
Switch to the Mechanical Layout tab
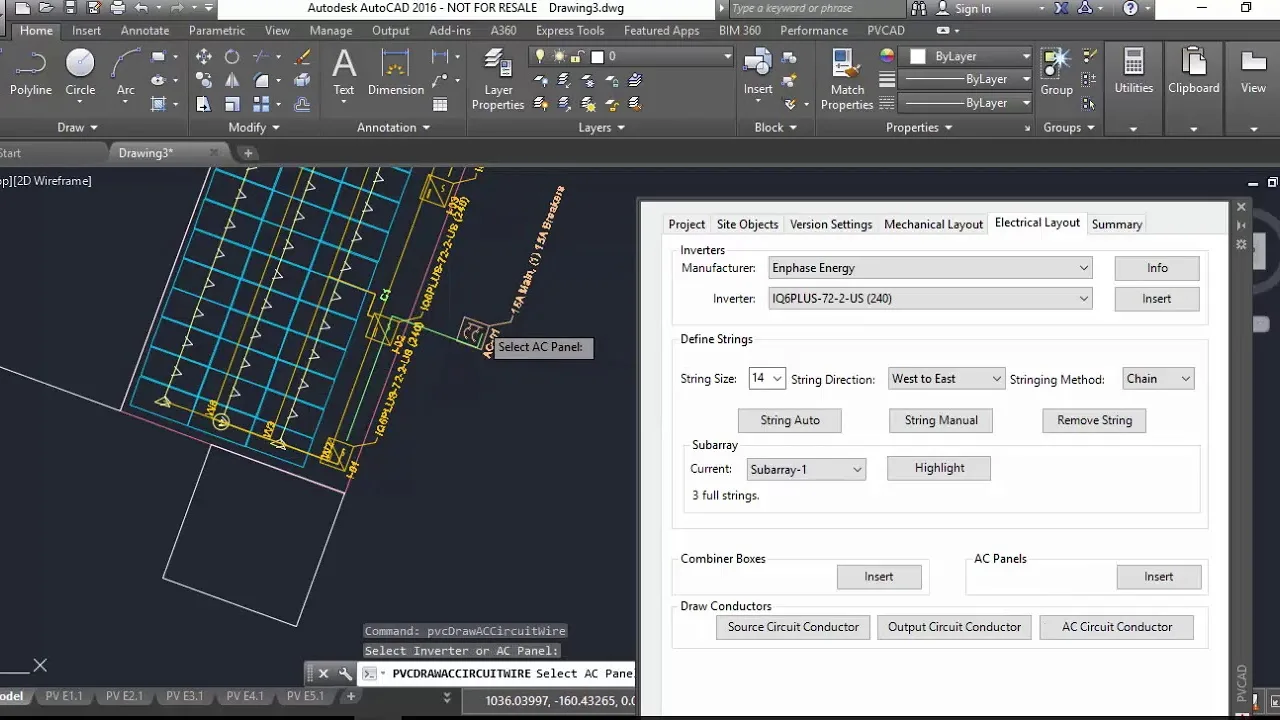click(x=933, y=224)
